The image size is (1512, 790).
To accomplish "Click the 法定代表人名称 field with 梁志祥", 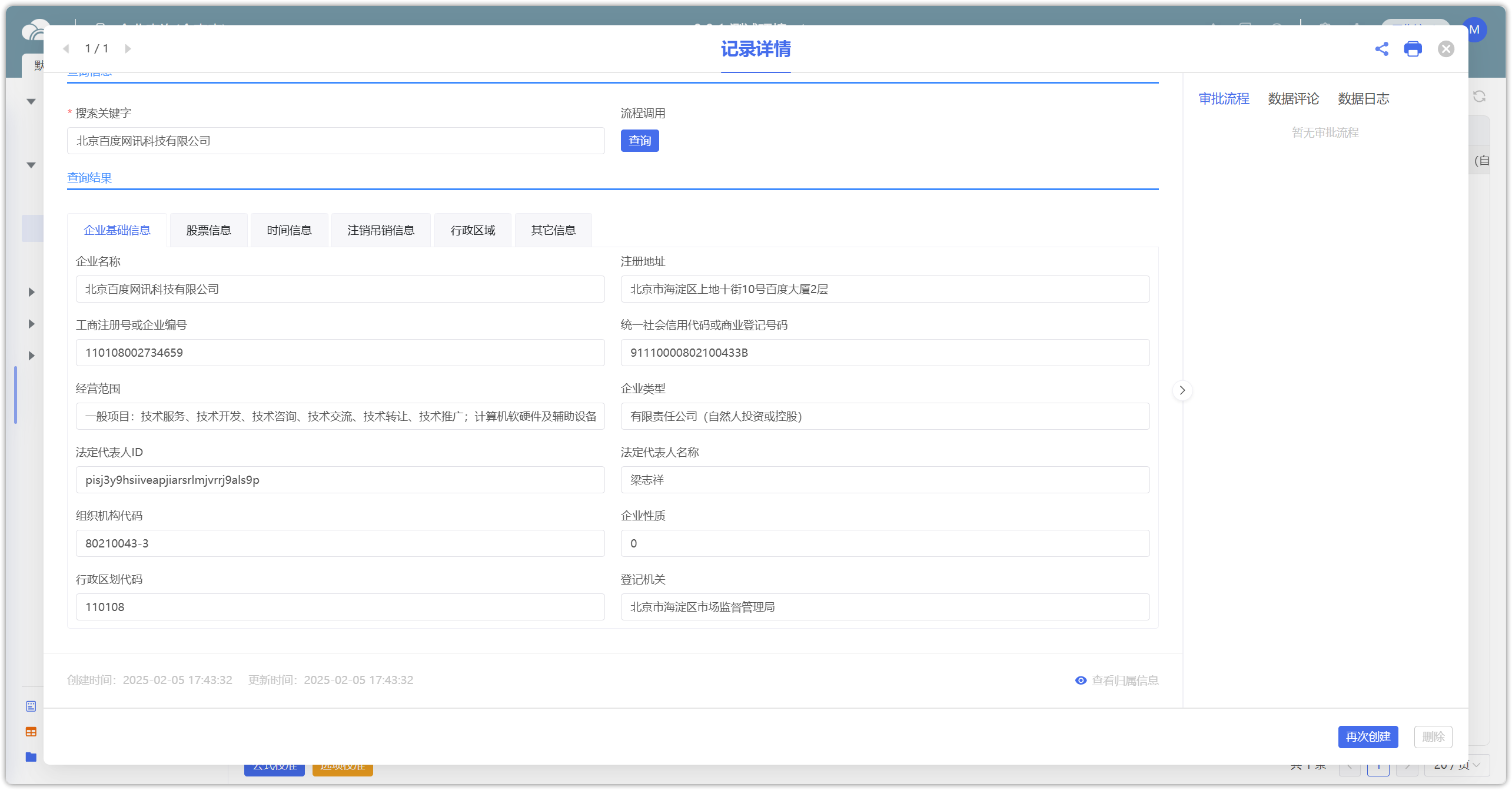I will pos(885,480).
